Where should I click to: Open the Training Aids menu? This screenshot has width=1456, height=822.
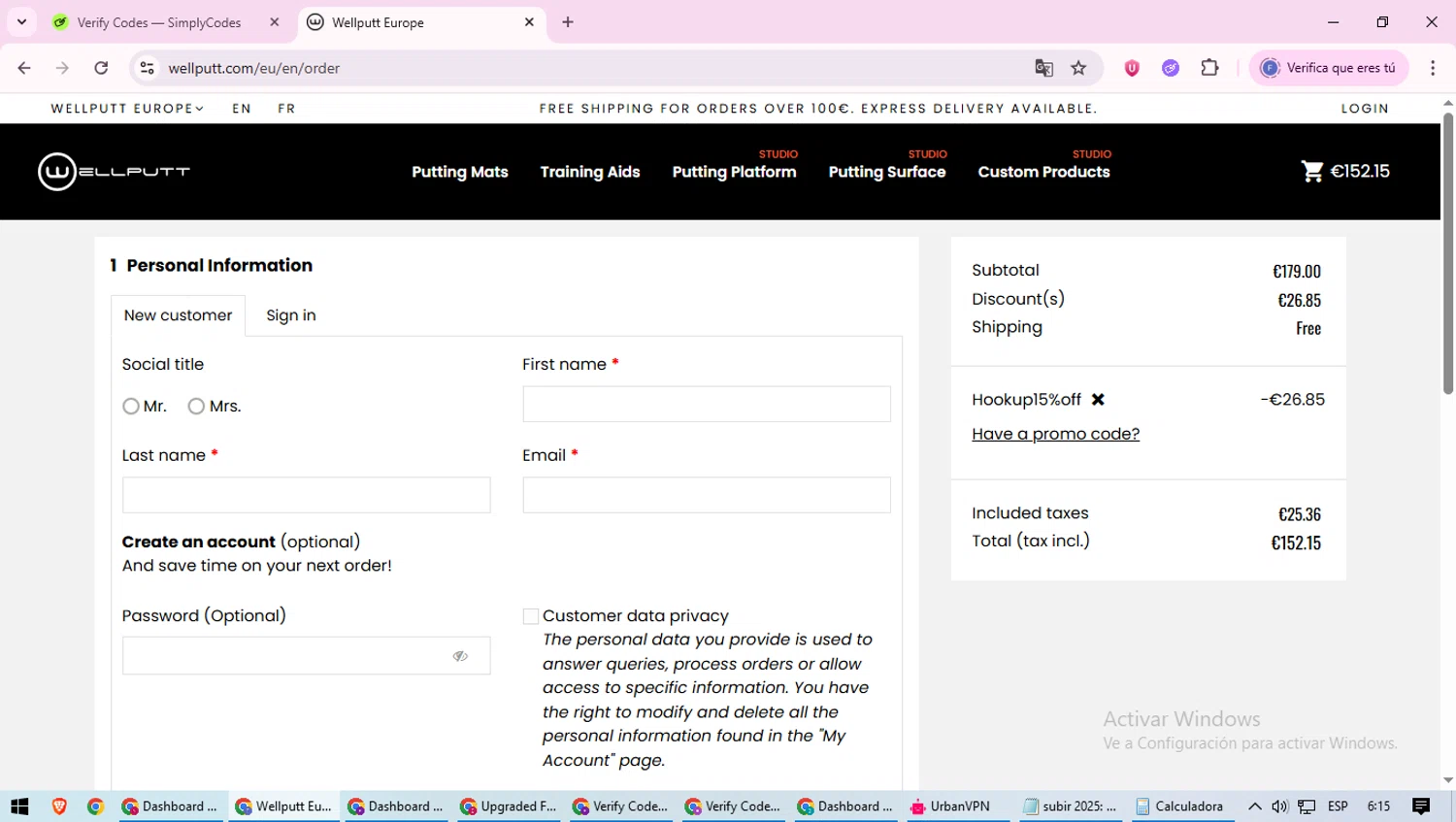click(x=590, y=172)
